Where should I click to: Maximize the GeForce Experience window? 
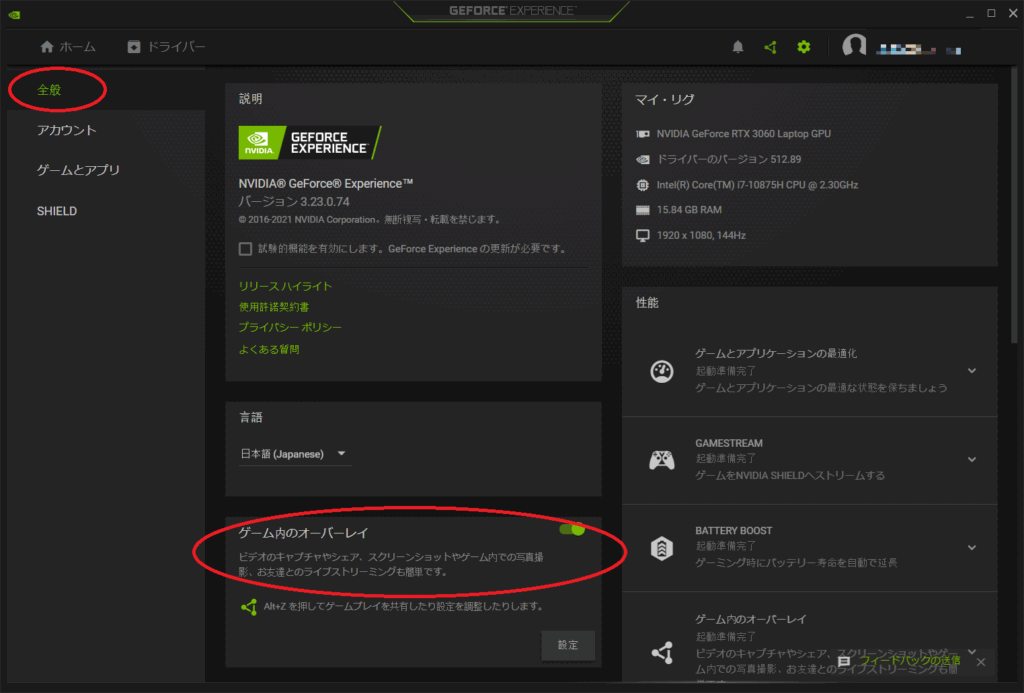pos(991,13)
